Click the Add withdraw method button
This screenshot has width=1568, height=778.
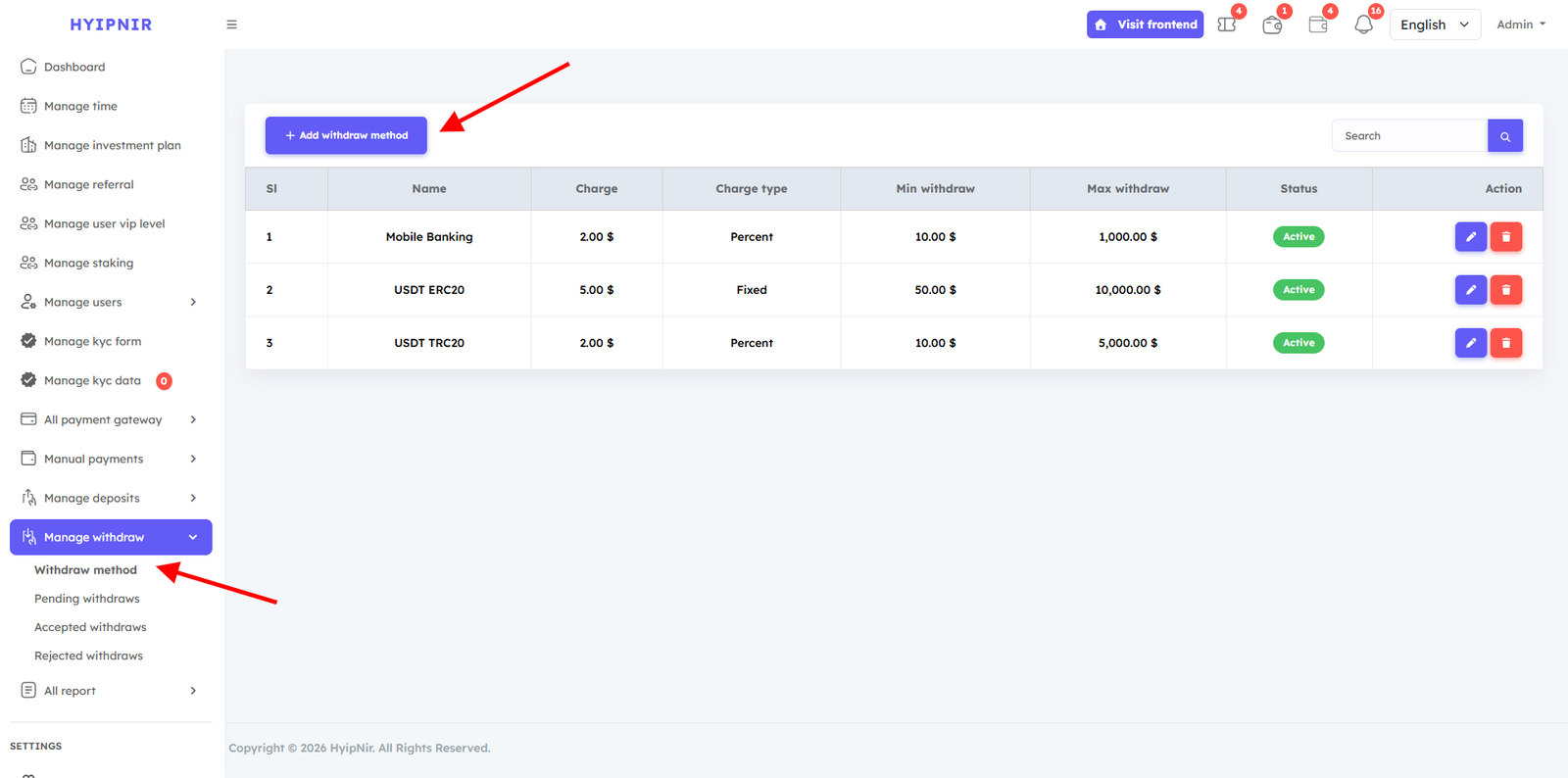pos(346,135)
